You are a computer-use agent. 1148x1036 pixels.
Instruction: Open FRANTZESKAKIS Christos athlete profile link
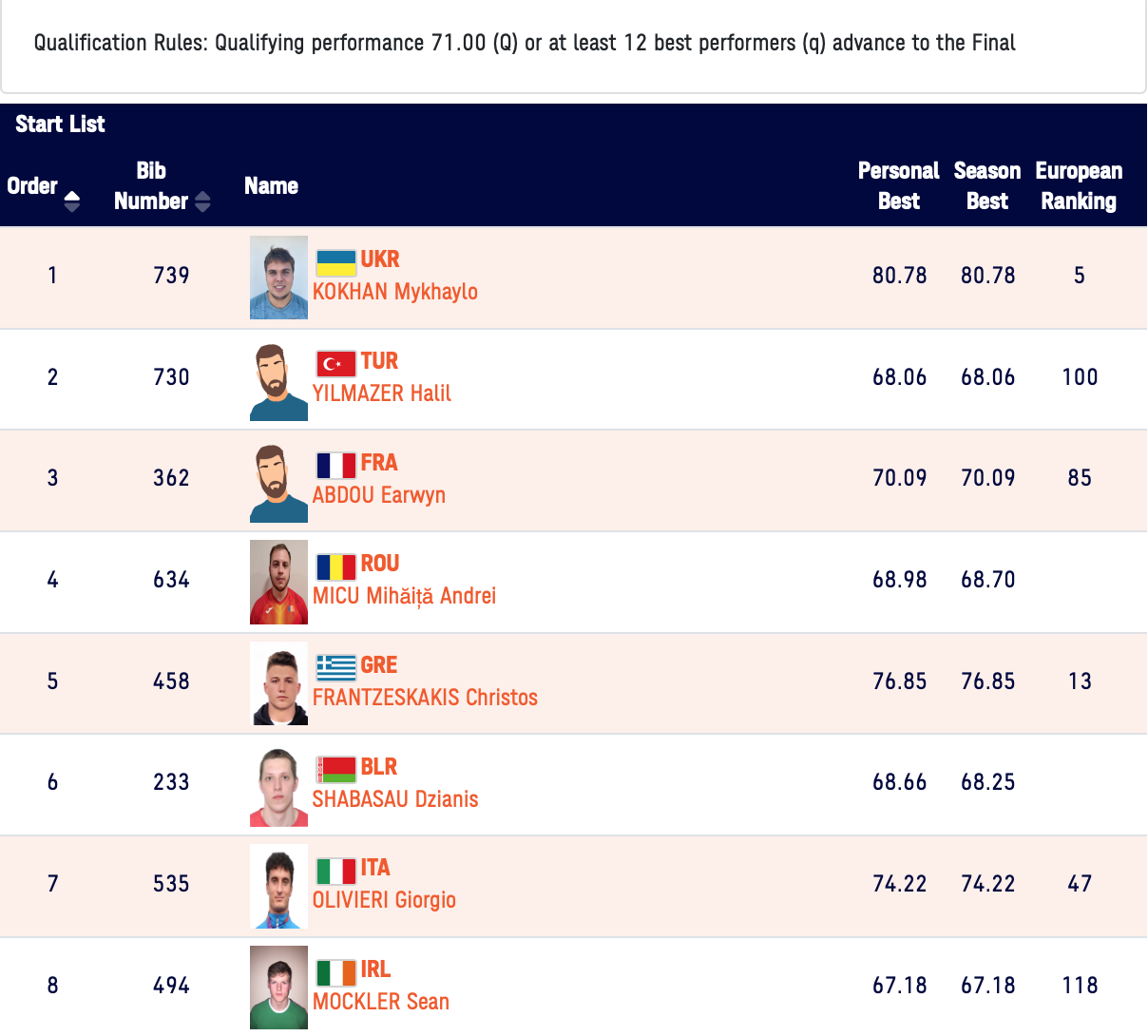(x=425, y=698)
